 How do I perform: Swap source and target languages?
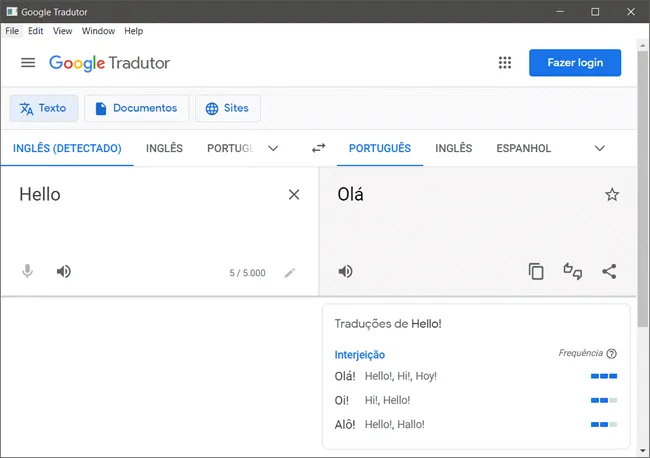(x=318, y=148)
